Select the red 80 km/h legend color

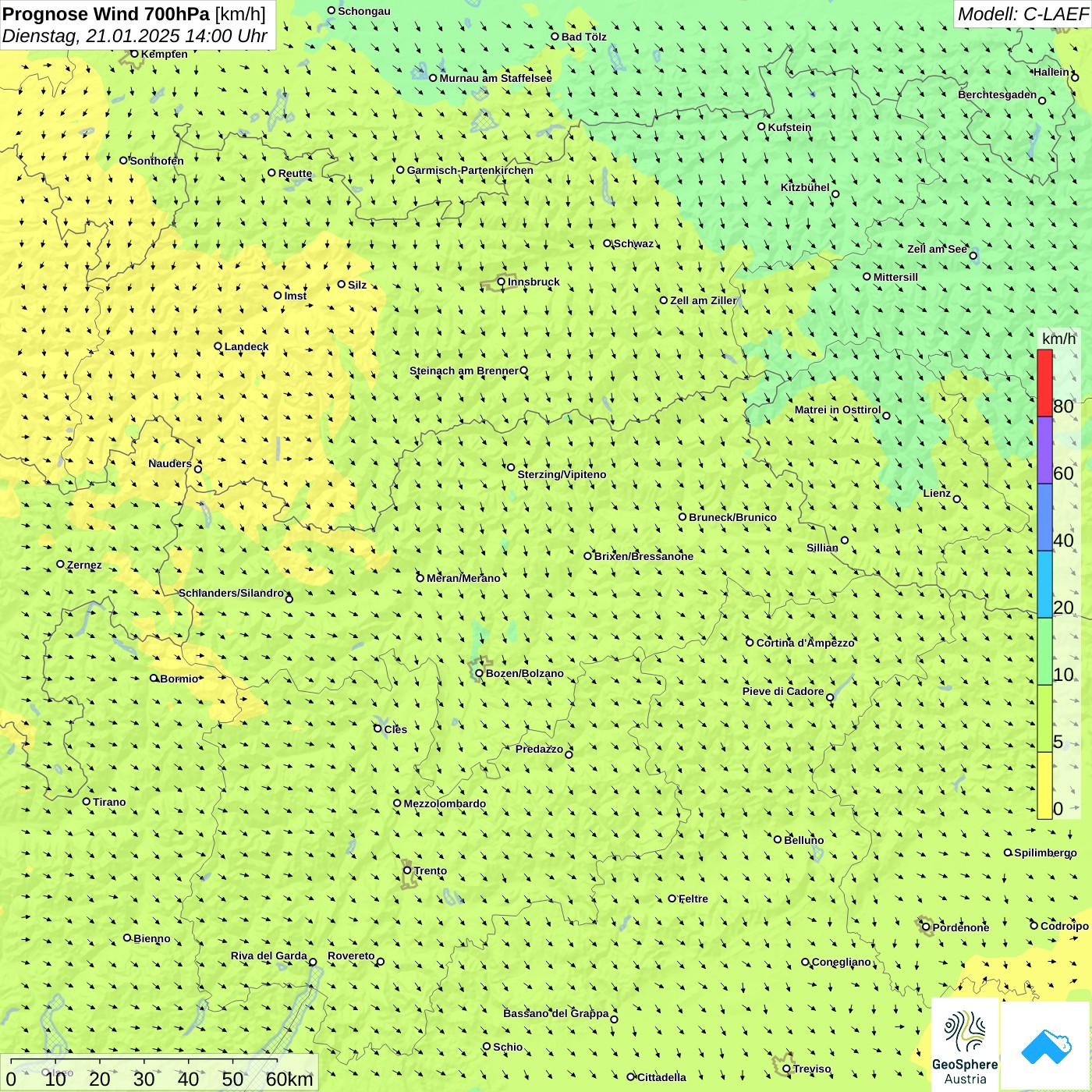tap(1044, 383)
